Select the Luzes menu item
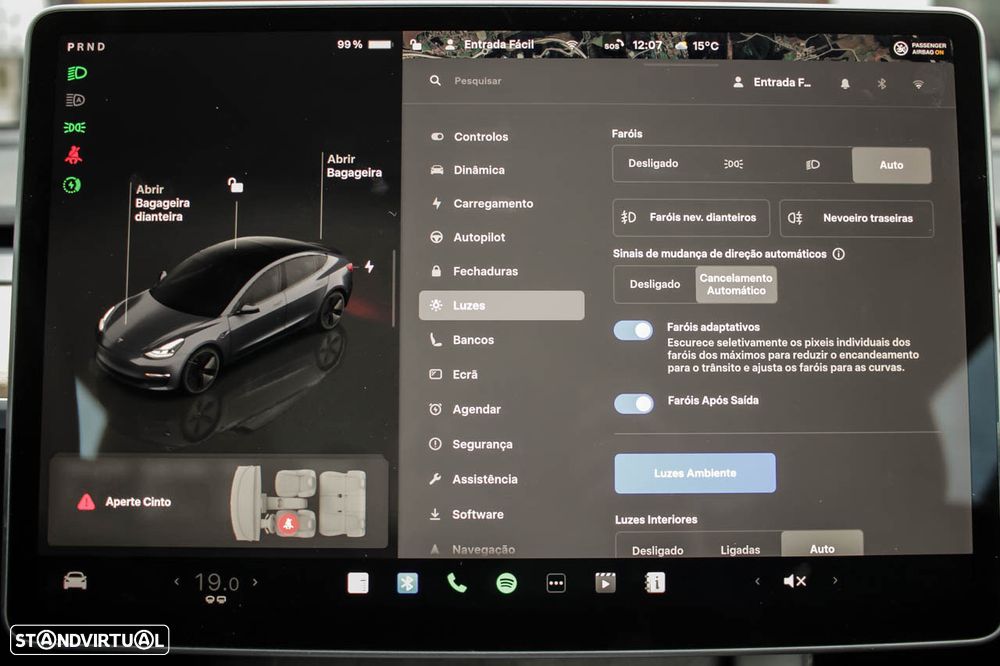The image size is (1000, 666). pos(501,306)
